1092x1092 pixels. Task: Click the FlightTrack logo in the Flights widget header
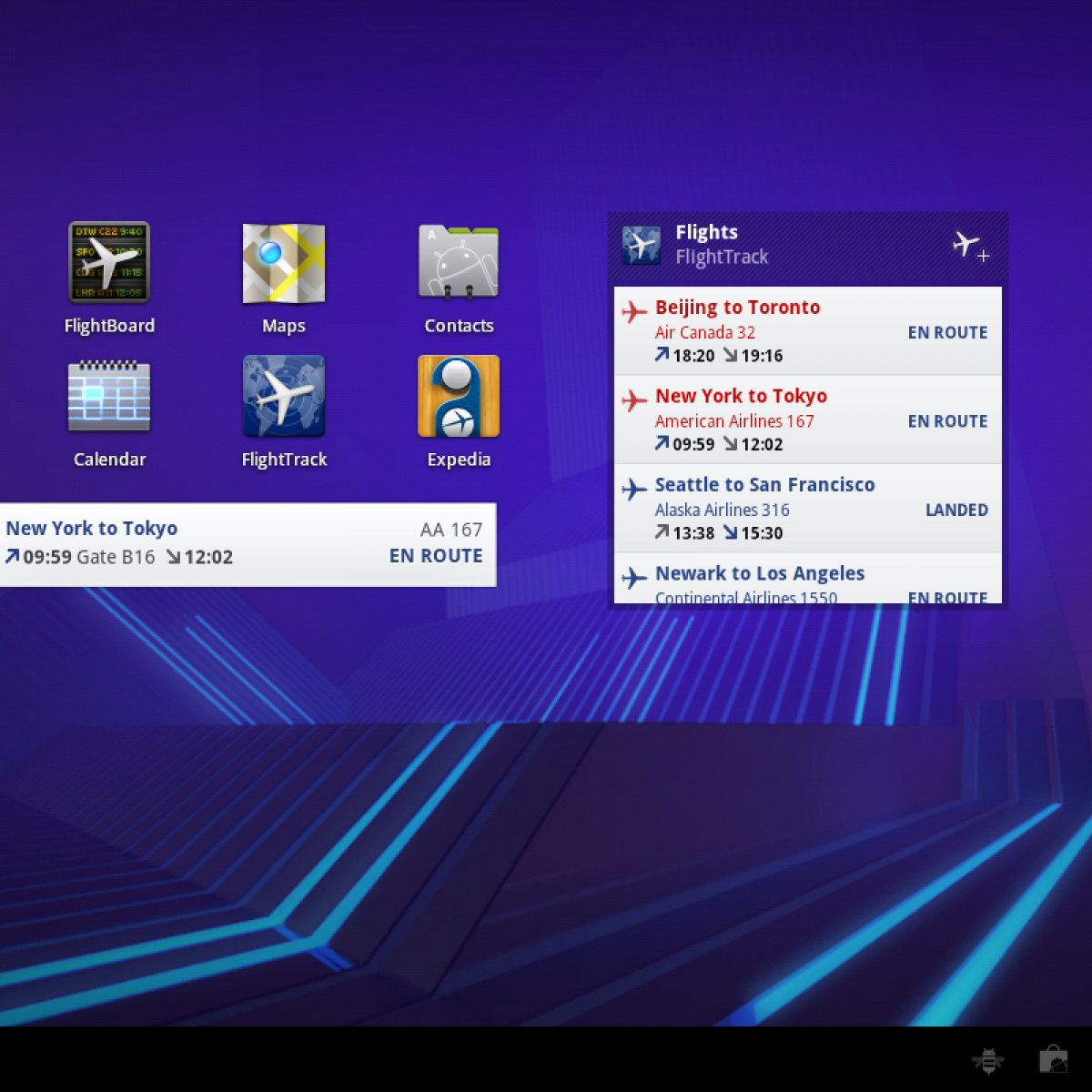coord(642,246)
